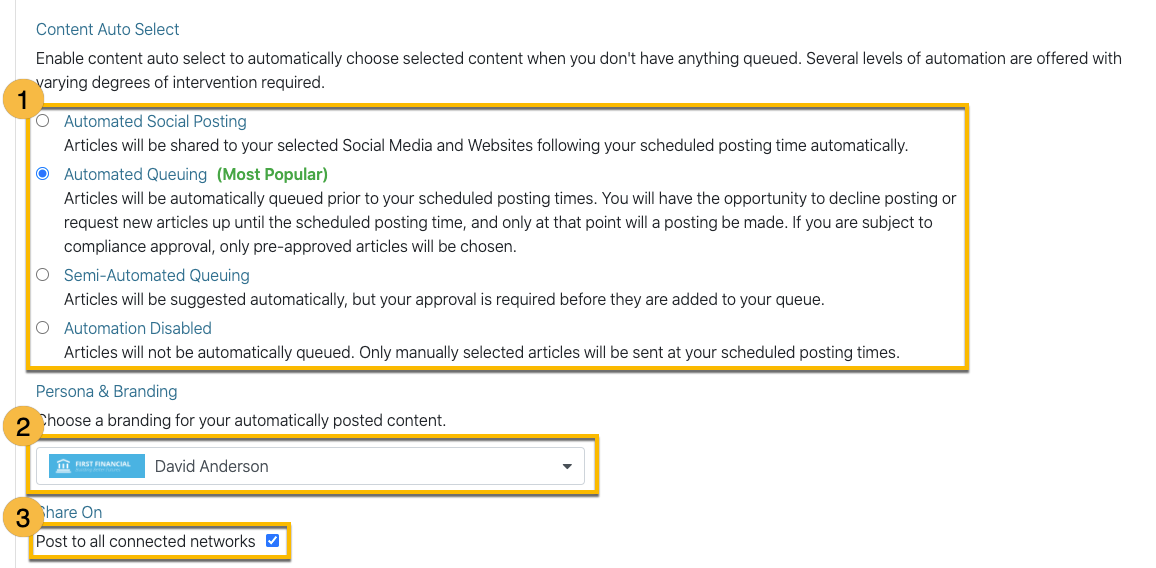Click the Post to all connected networks label

tap(146, 541)
